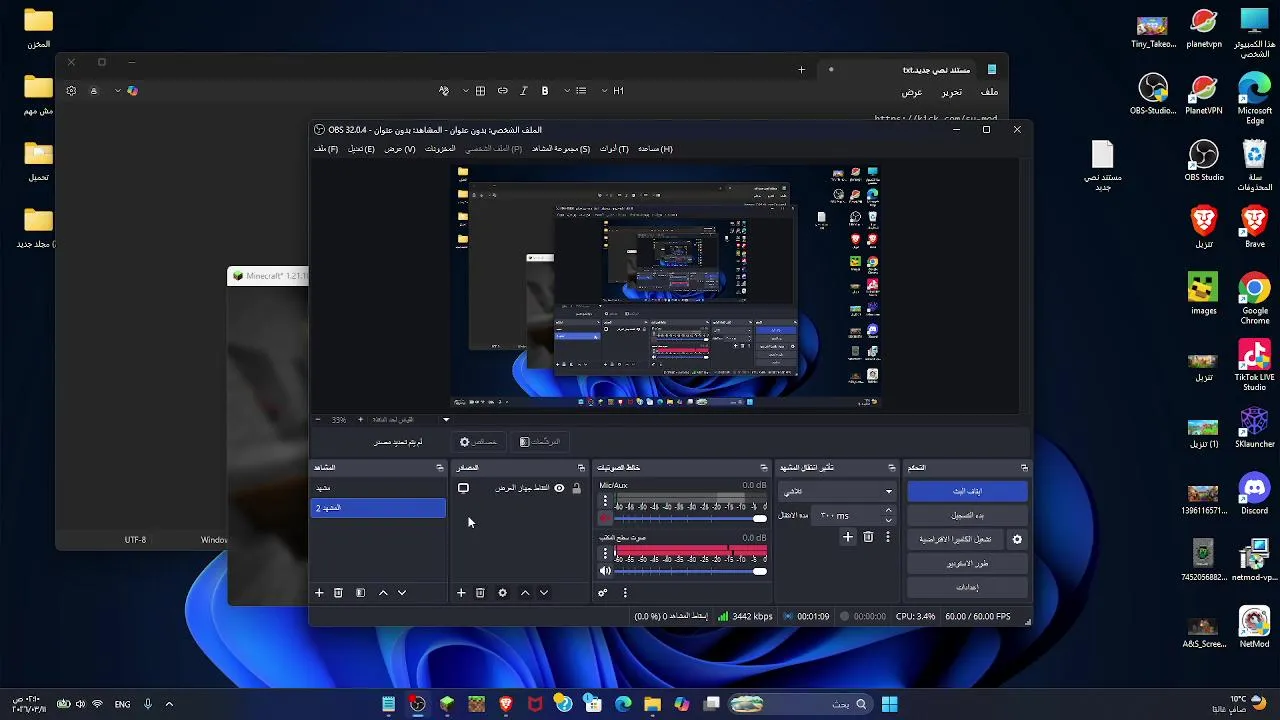Open SKlauncher desktop icon
The width and height of the screenshot is (1280, 720).
(x=1255, y=426)
